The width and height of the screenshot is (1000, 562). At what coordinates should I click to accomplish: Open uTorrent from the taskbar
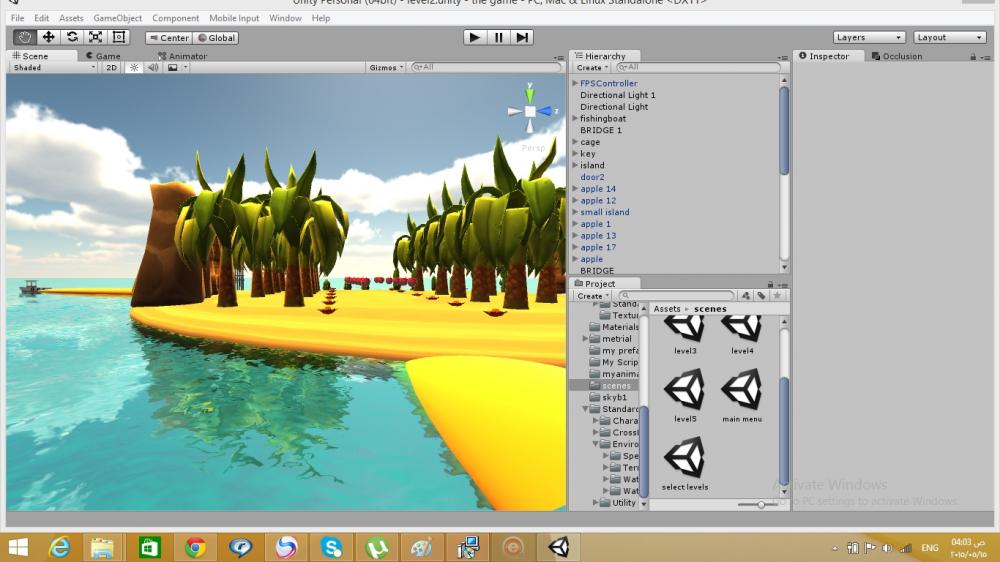point(377,547)
